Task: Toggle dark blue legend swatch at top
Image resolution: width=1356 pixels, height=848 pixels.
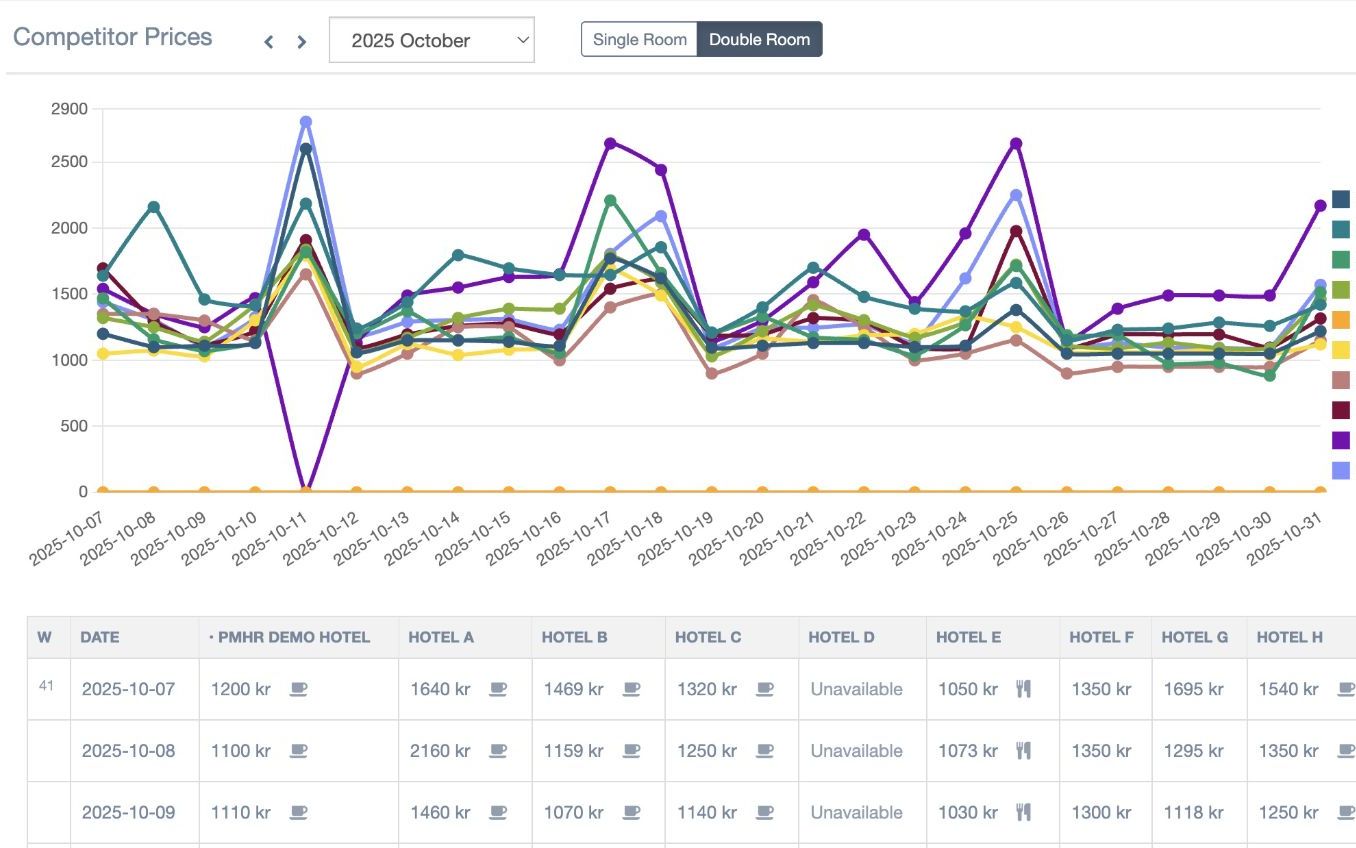Action: (x=1341, y=199)
